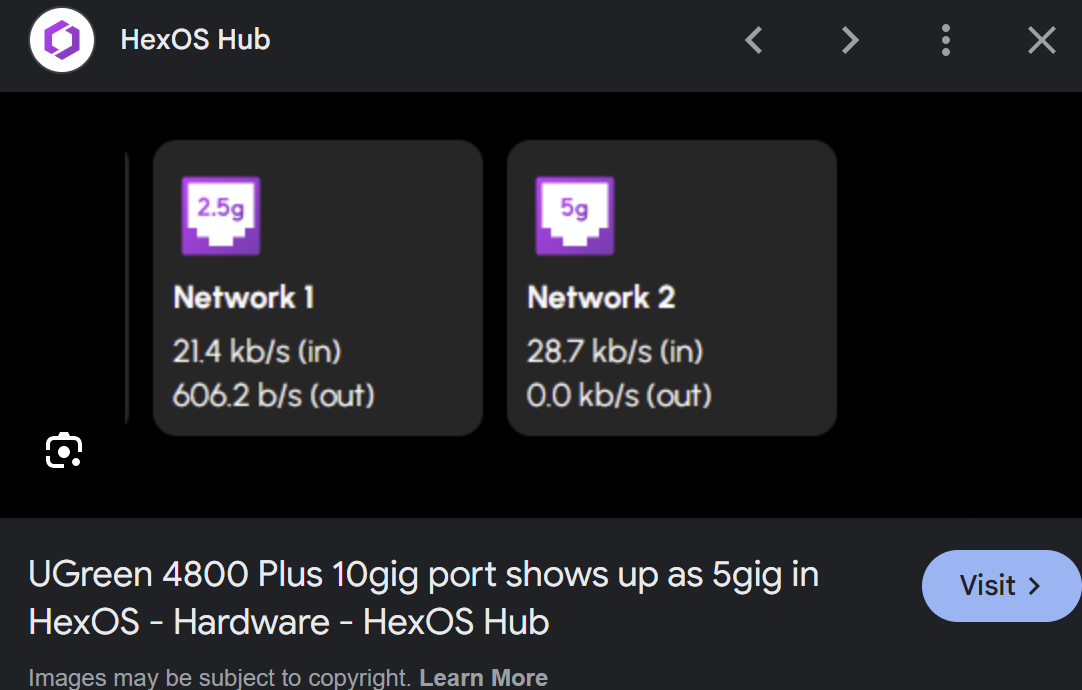Close the image preview panel

(x=1041, y=41)
